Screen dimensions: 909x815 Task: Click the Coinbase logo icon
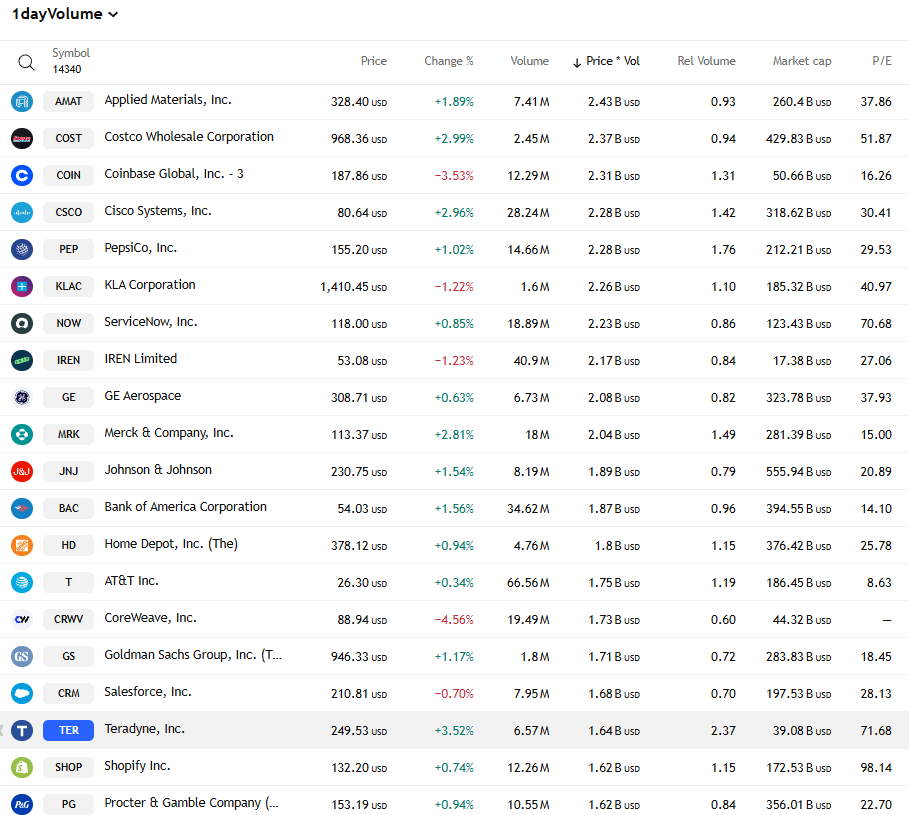pos(22,175)
